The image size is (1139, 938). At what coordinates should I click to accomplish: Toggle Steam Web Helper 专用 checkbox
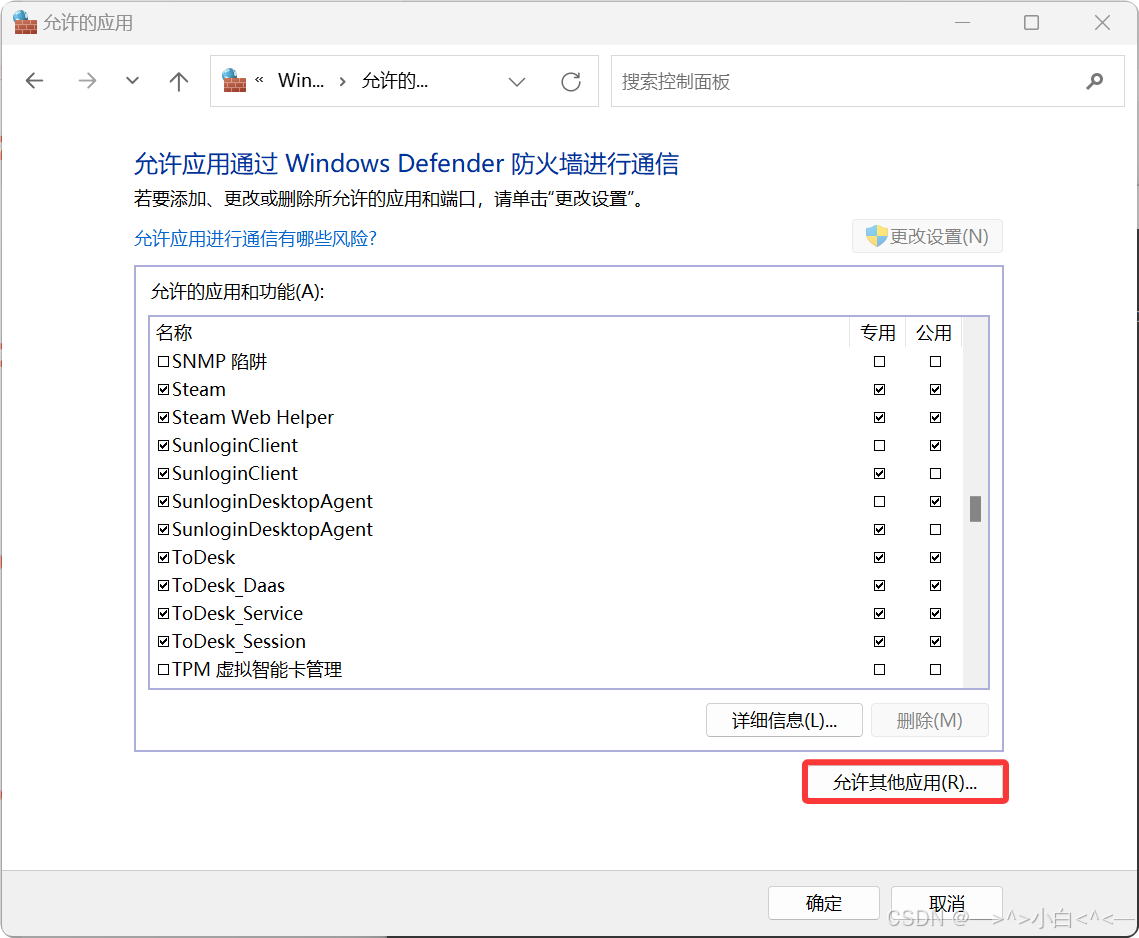(x=880, y=417)
